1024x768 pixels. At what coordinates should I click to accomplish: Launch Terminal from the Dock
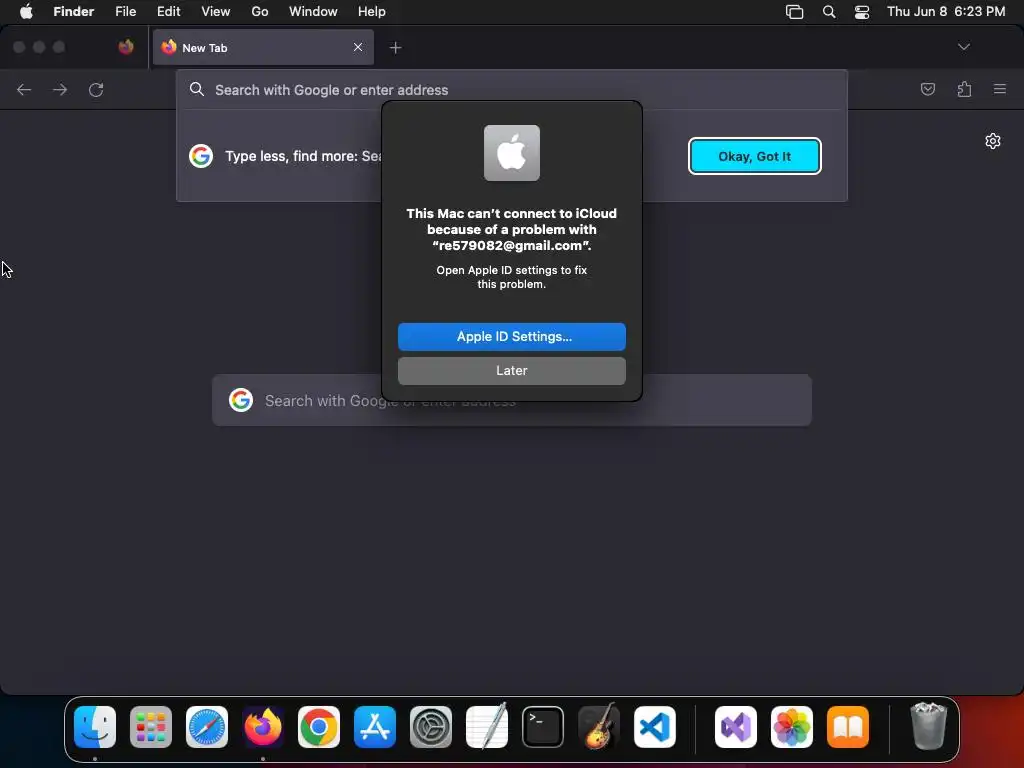(x=543, y=727)
